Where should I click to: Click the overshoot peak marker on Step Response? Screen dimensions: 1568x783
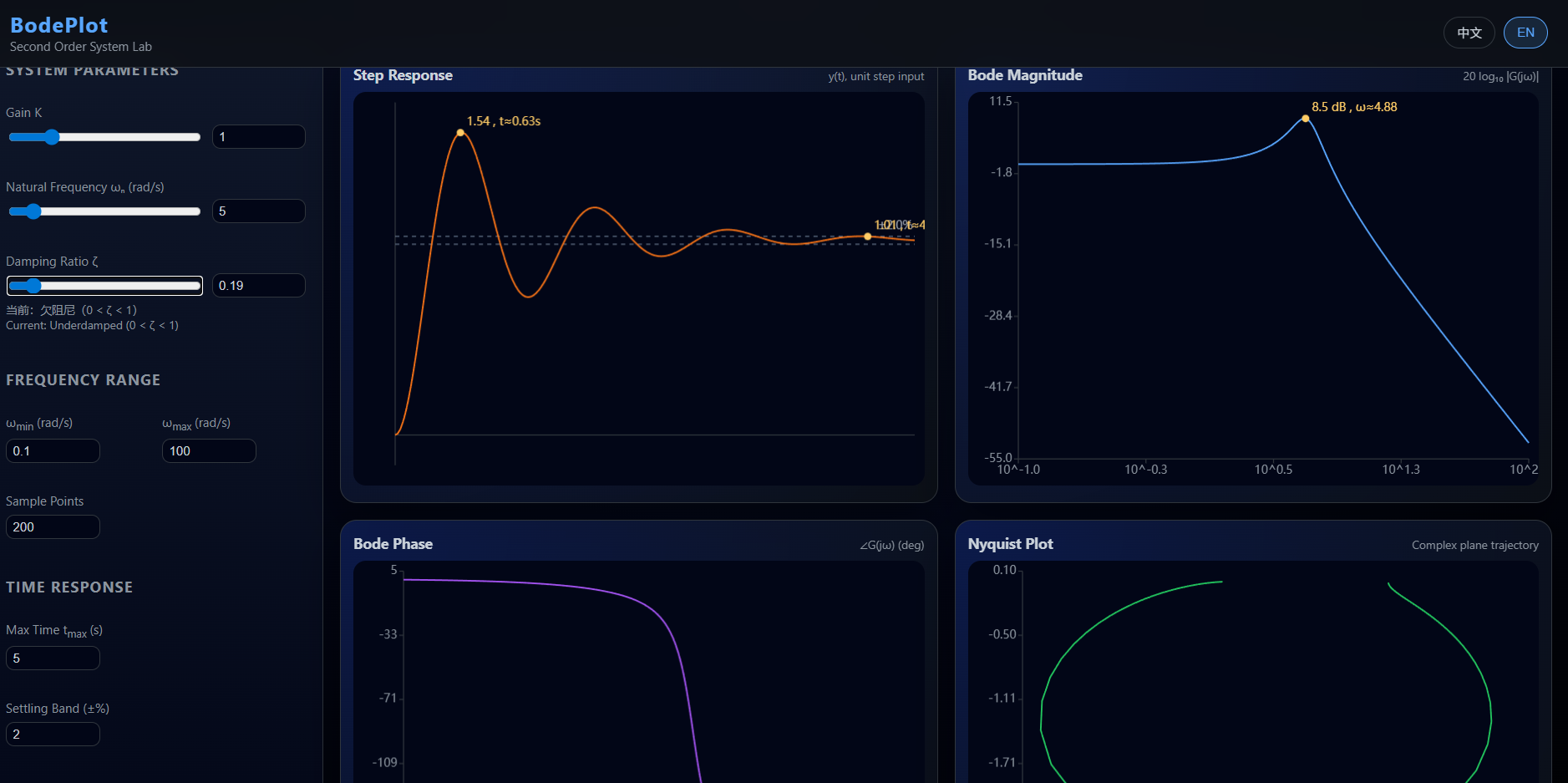[460, 132]
